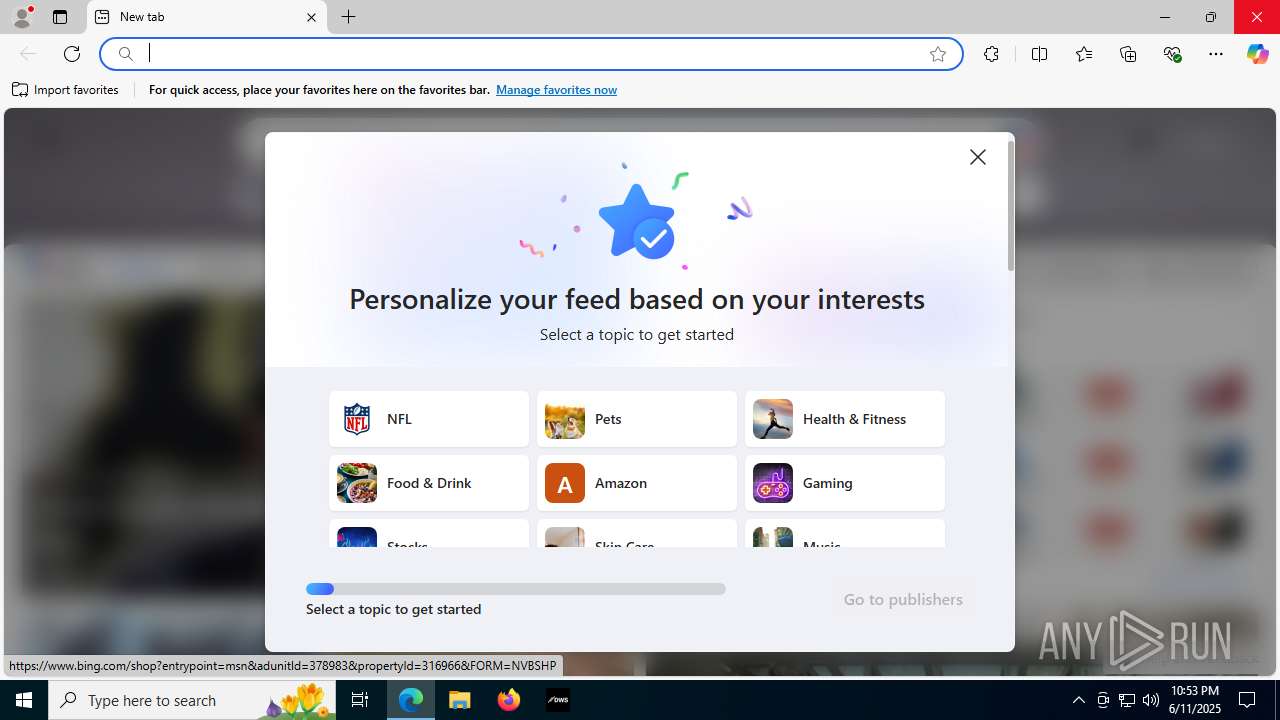Open the tab actions menu icon
This screenshot has width=1280, height=720.
60,17
